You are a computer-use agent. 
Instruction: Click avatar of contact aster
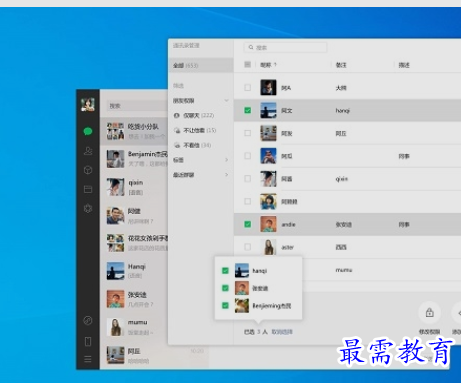click(268, 247)
